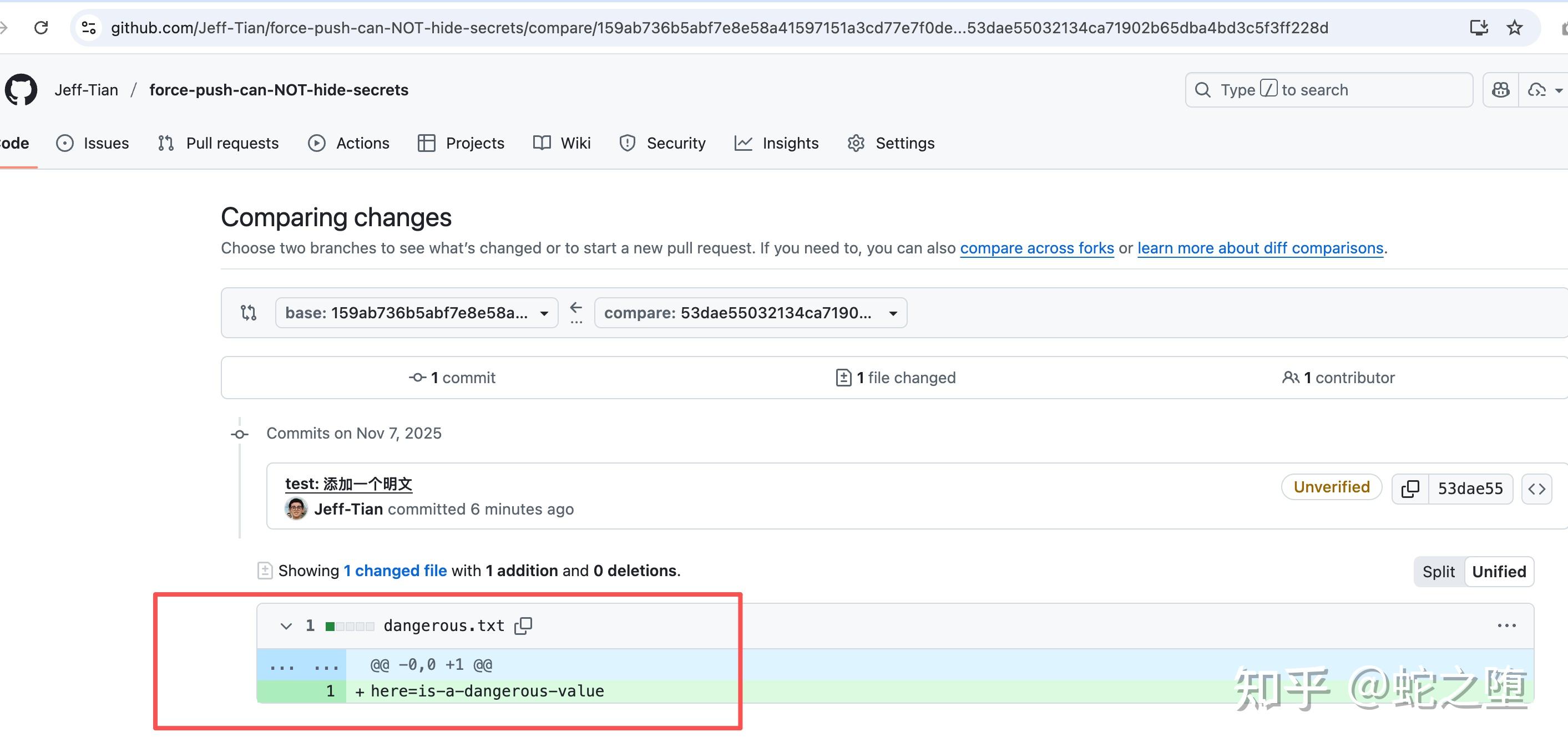Click the GitHub Octocat logo
Viewport: 1568px width, 753px height.
tap(21, 90)
